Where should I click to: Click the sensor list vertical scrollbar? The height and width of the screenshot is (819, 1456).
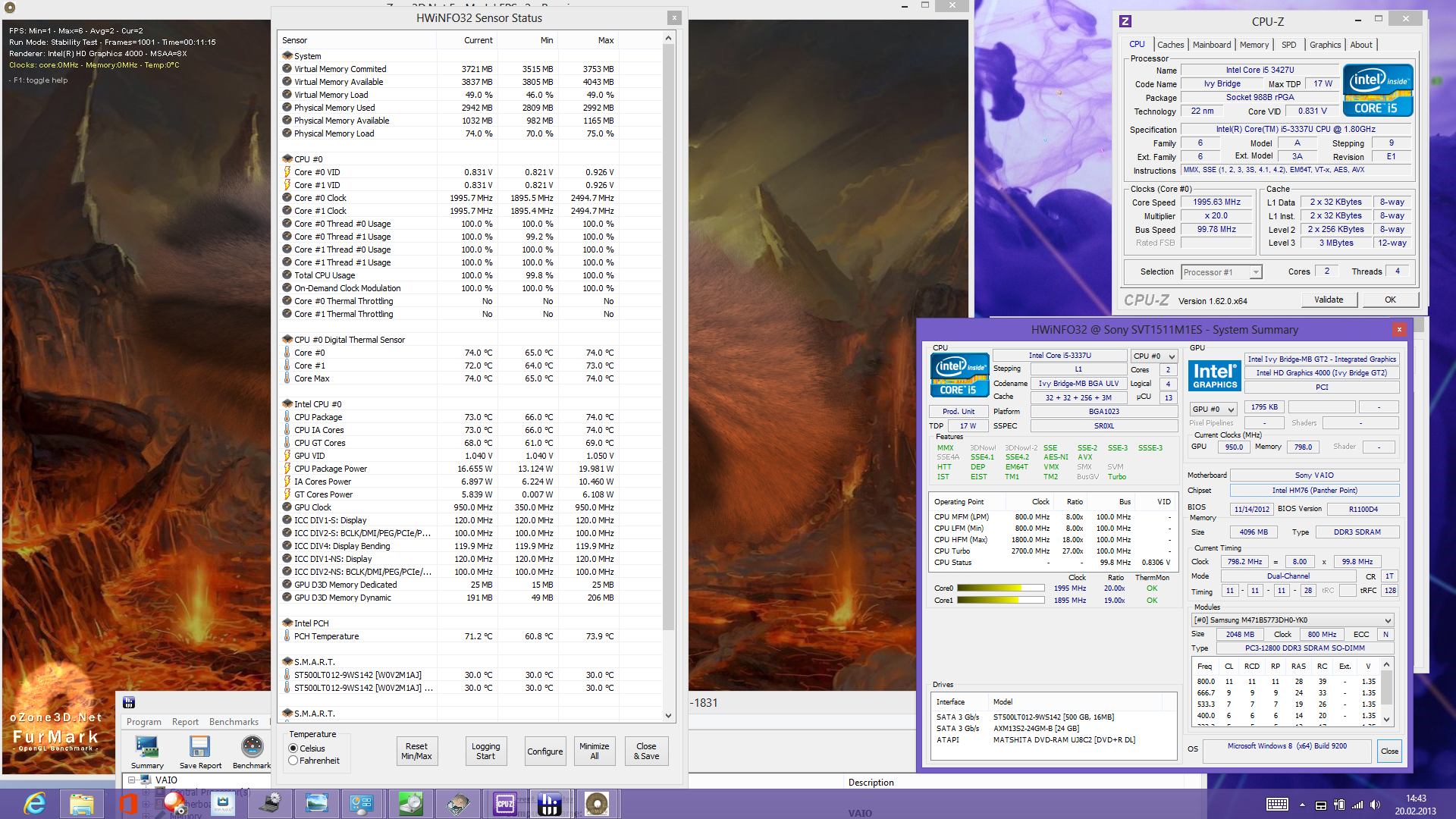(668, 337)
